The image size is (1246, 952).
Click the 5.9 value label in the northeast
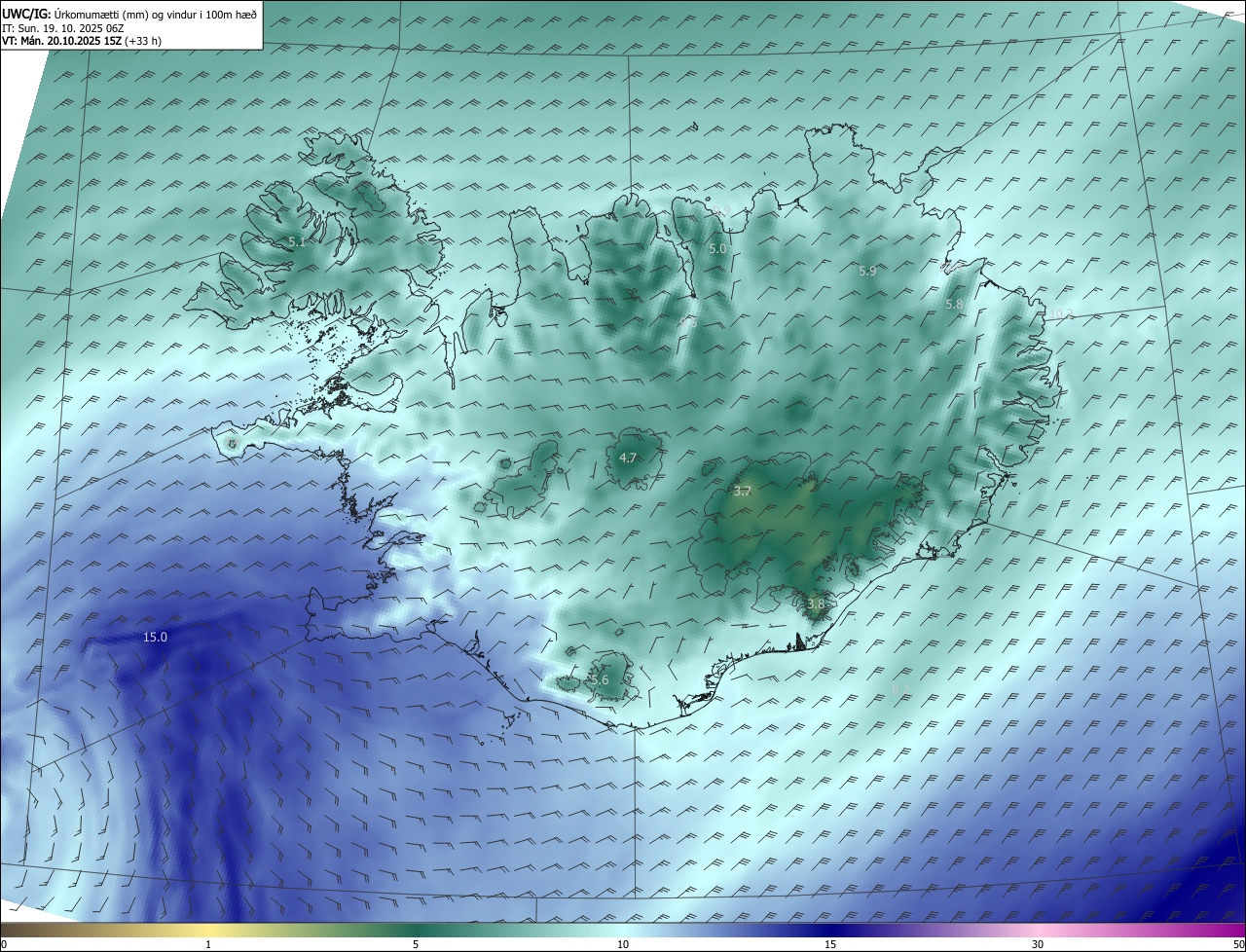(x=867, y=272)
